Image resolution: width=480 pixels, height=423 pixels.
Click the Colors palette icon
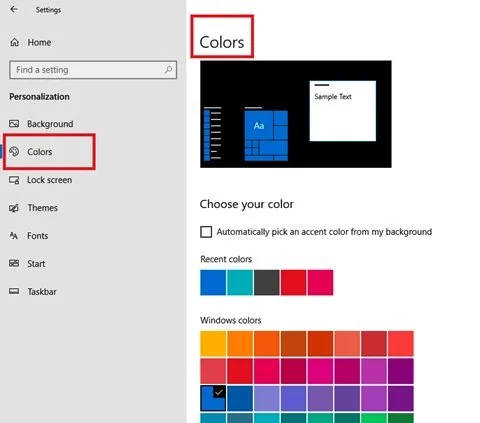[14, 152]
